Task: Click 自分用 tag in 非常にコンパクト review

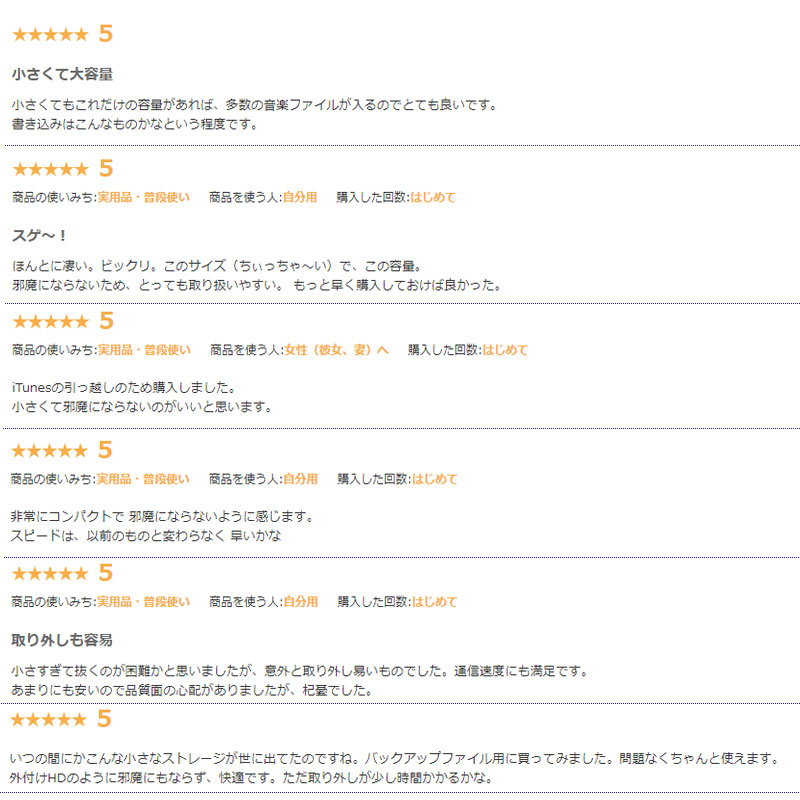Action: (301, 479)
